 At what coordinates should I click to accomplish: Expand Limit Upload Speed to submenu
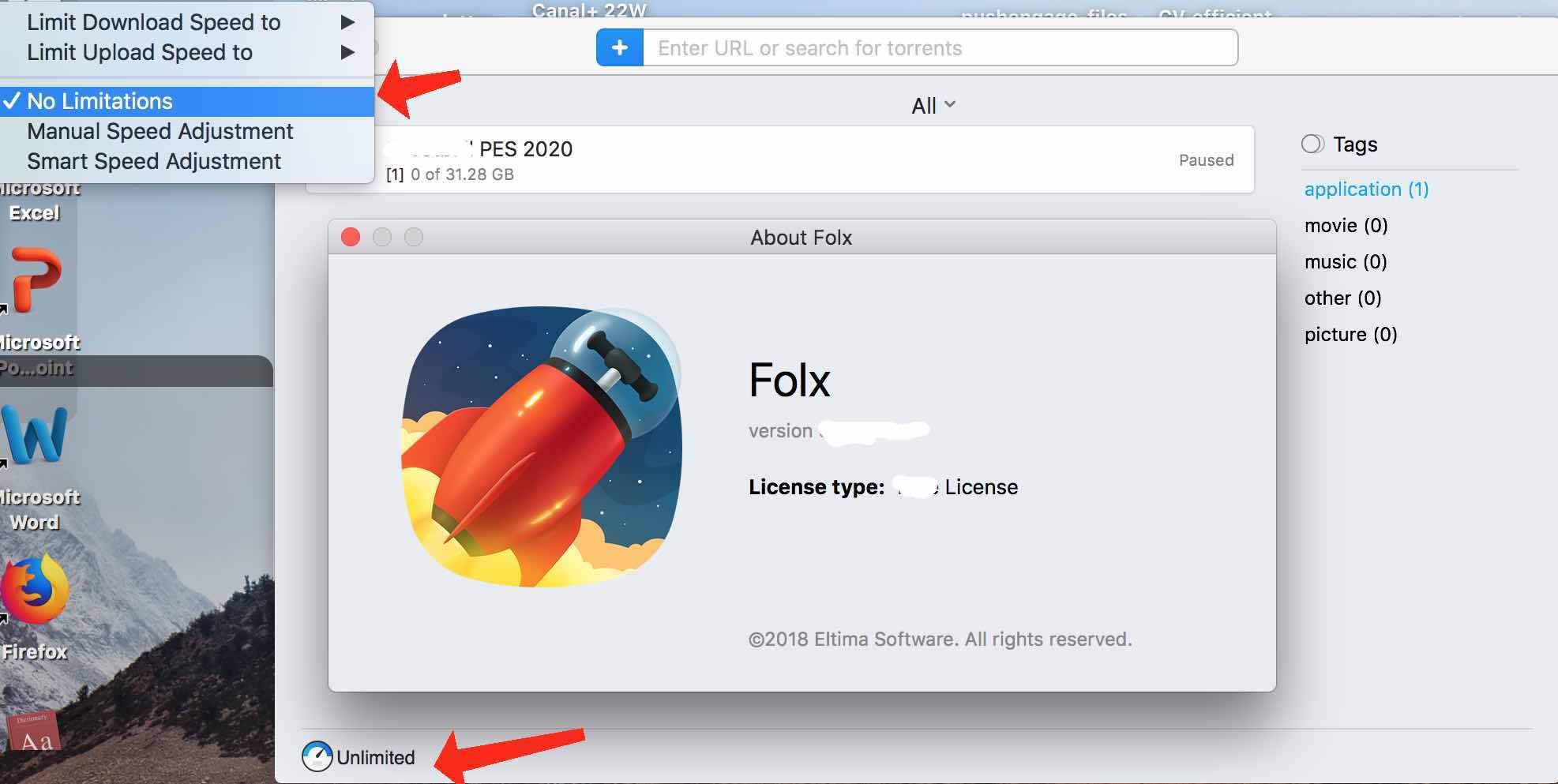187,52
